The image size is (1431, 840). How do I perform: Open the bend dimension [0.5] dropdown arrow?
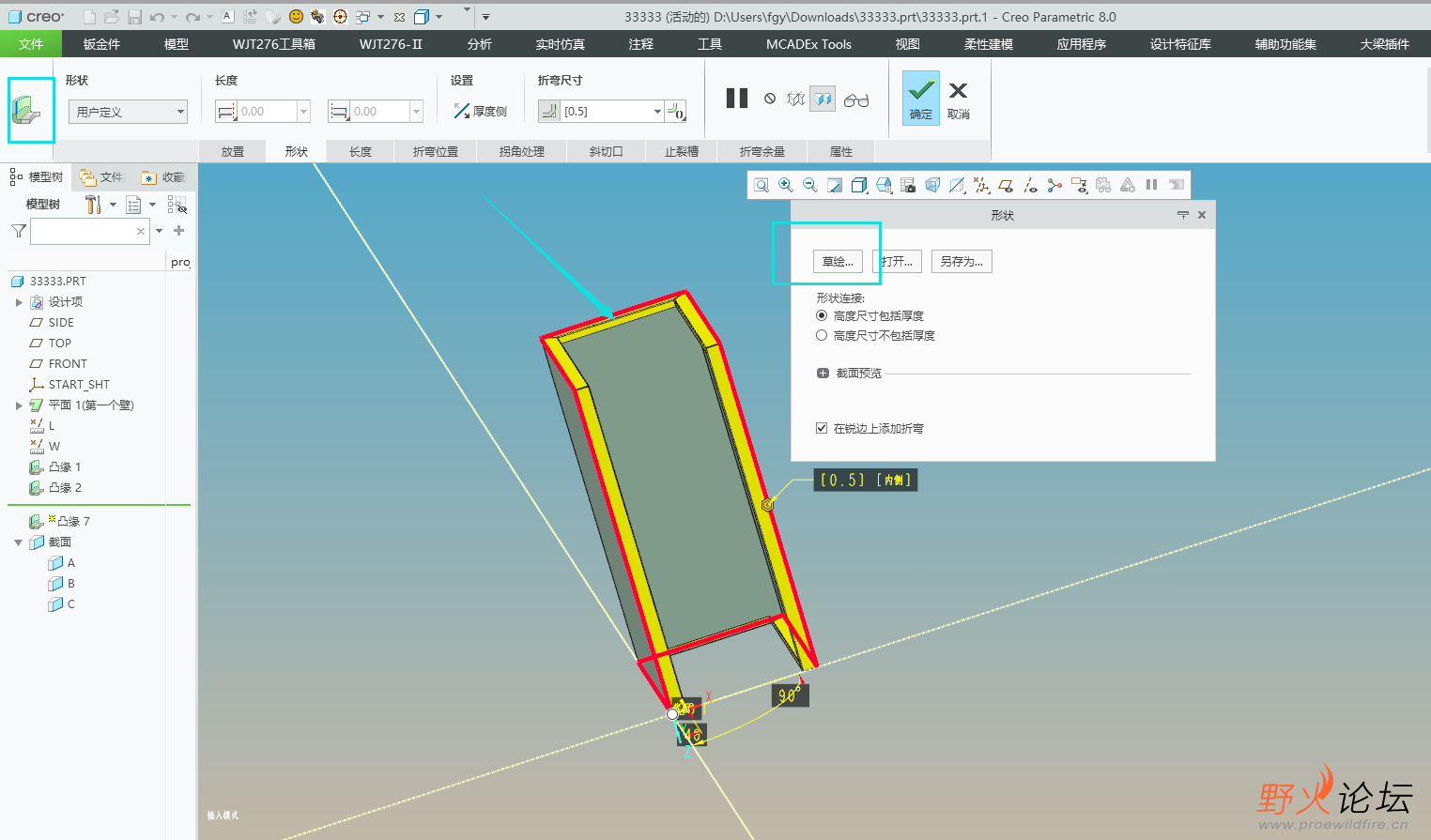click(657, 112)
